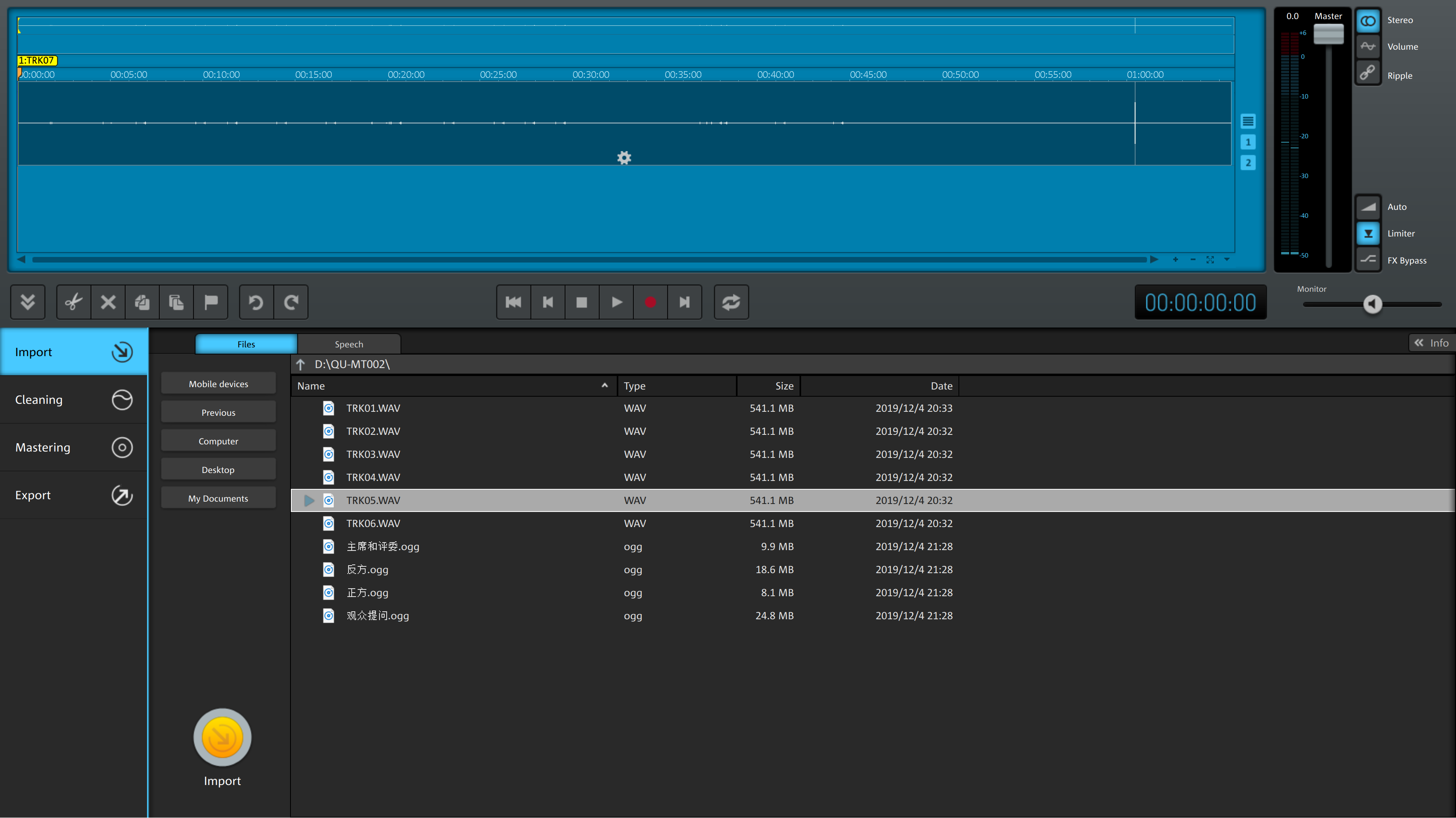
Task: Click the scissors cut tool icon
Action: point(74,302)
